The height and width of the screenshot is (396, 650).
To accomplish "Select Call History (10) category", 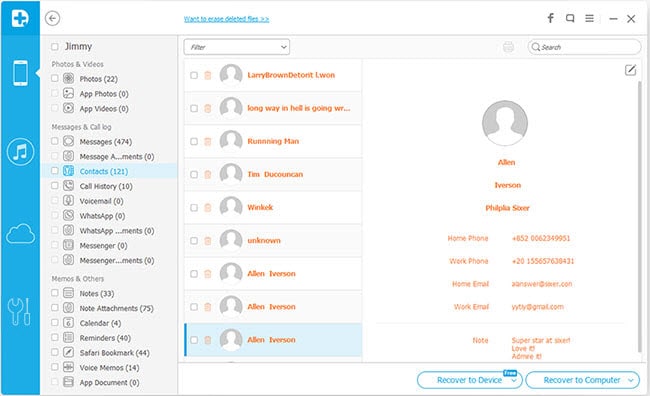I will (106, 186).
